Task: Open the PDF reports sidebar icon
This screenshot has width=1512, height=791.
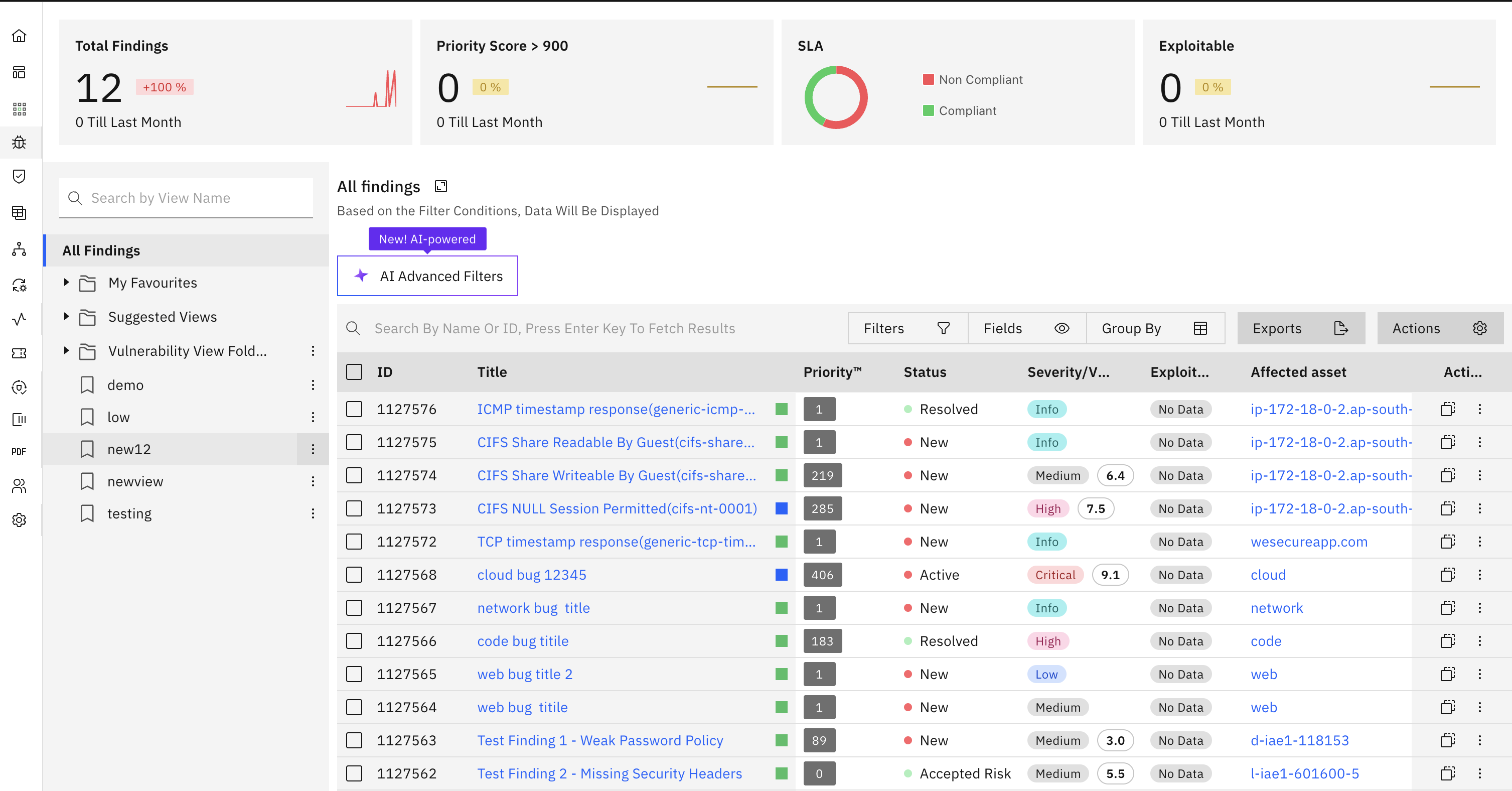Action: click(x=19, y=452)
